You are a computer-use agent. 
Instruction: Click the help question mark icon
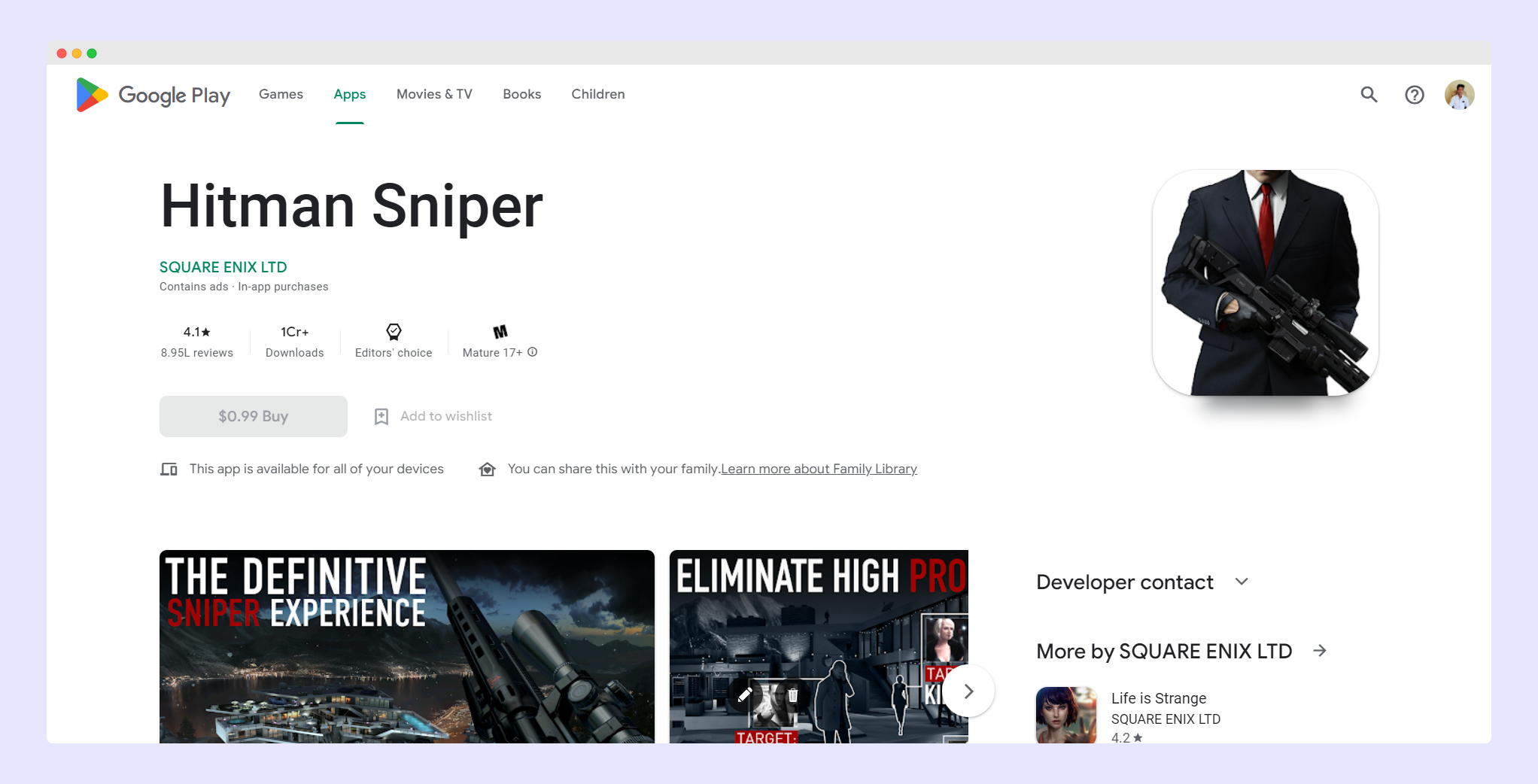pyautogui.click(x=1415, y=95)
